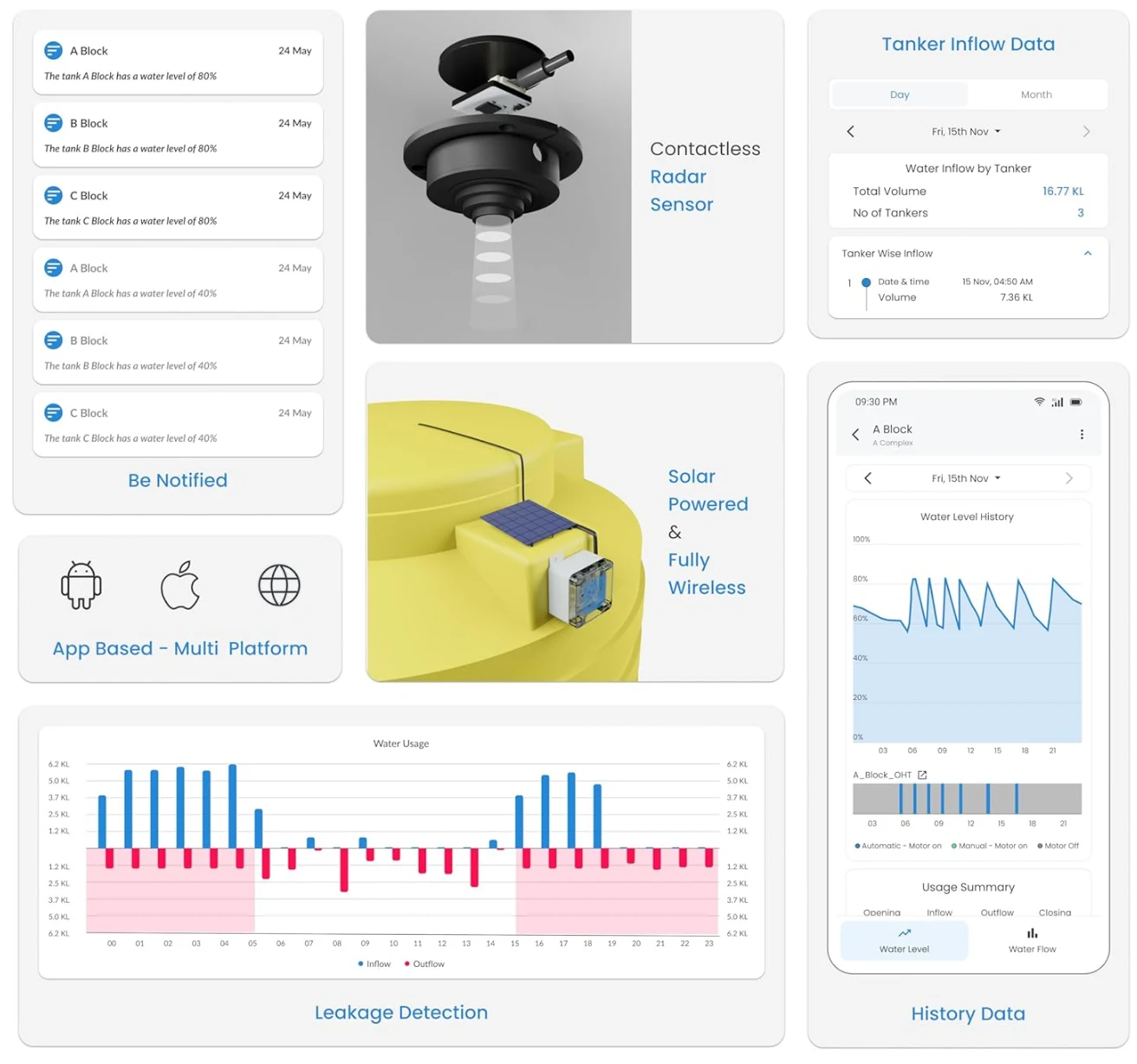Click the Leakage Detection caption
Viewport: 1137px width, 1064px height.
(x=401, y=1012)
